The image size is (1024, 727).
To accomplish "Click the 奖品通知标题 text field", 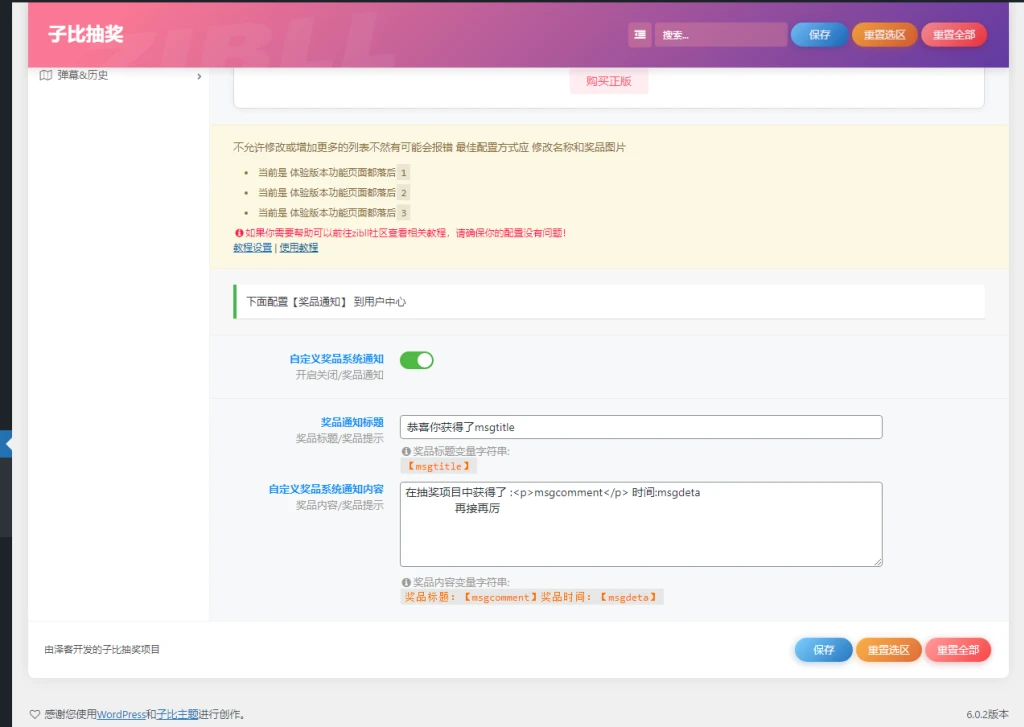I will coord(640,426).
